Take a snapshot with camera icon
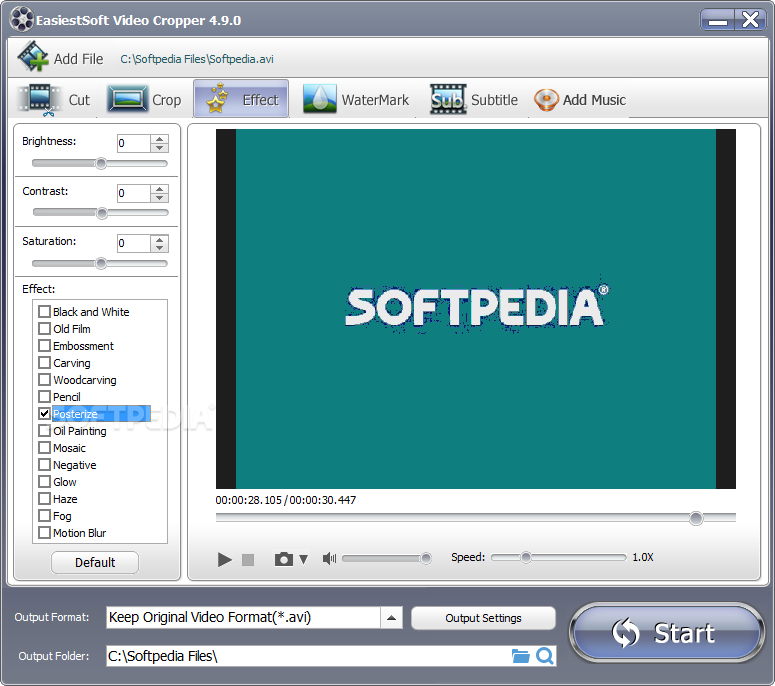Image resolution: width=775 pixels, height=686 pixels. (x=284, y=559)
